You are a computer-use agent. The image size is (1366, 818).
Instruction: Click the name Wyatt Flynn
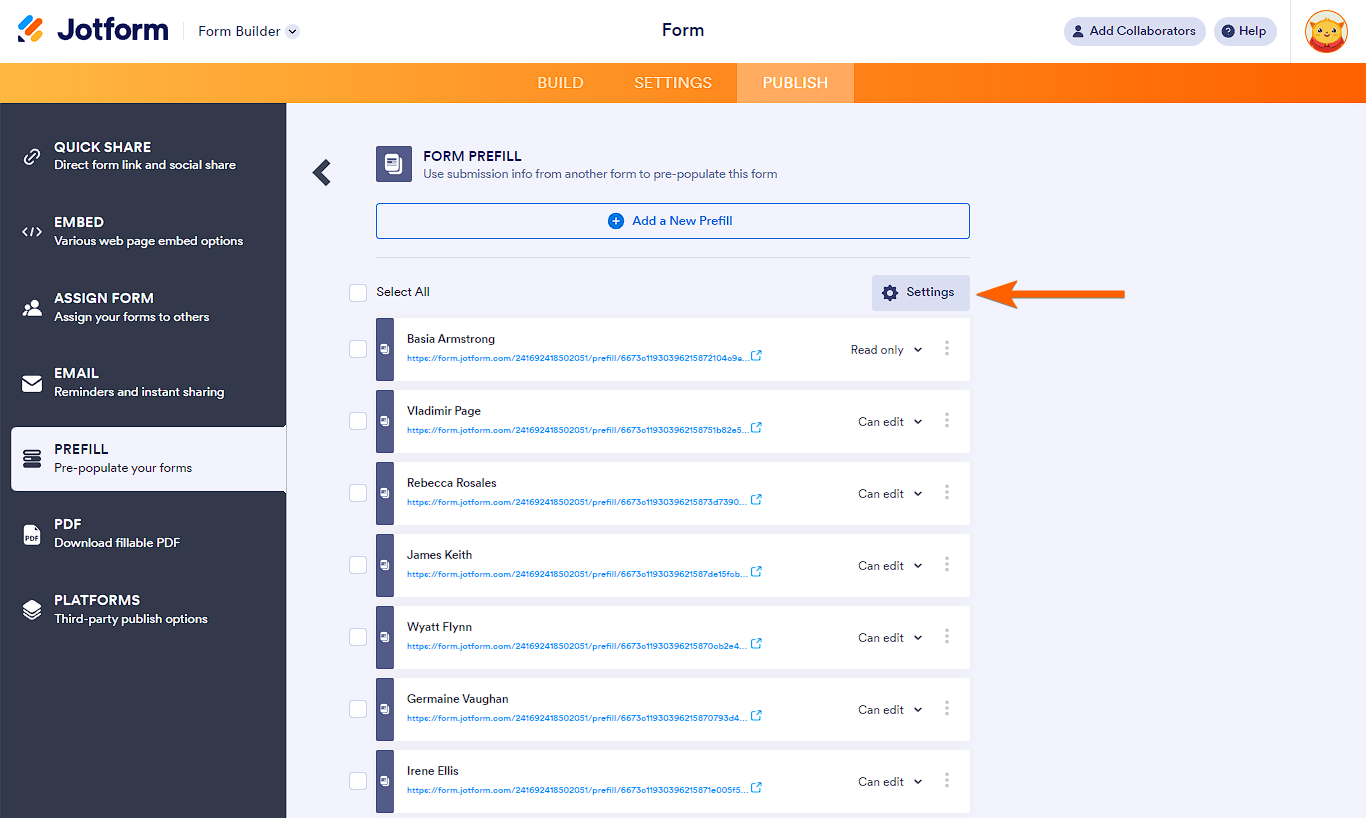coord(439,627)
